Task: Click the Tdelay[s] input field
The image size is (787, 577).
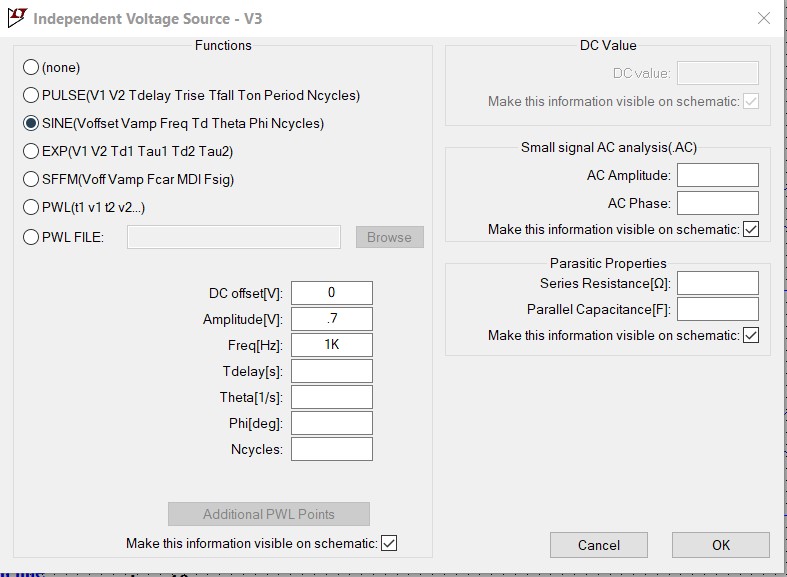Action: (332, 371)
